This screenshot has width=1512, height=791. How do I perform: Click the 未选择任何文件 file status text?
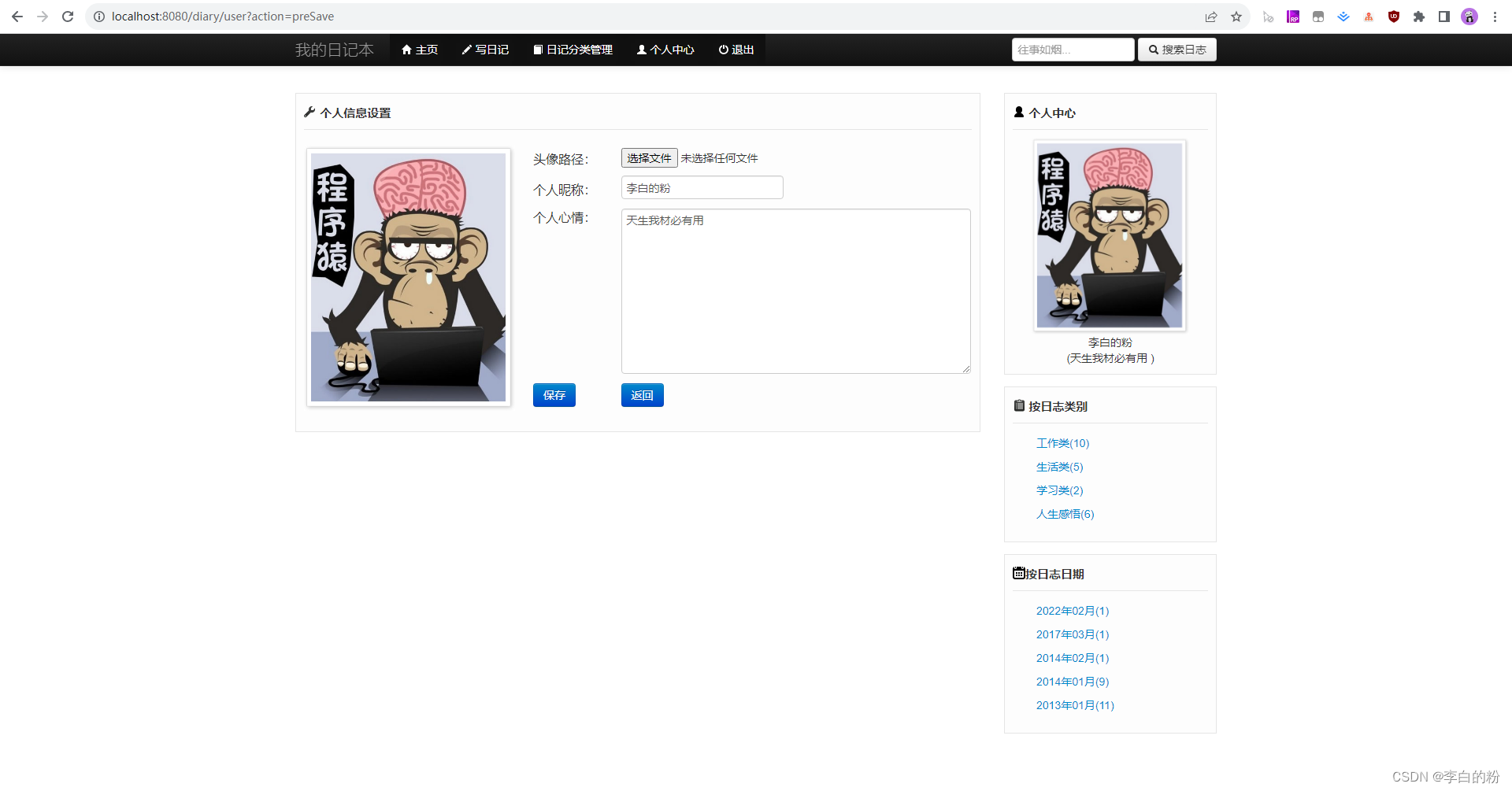coord(719,158)
